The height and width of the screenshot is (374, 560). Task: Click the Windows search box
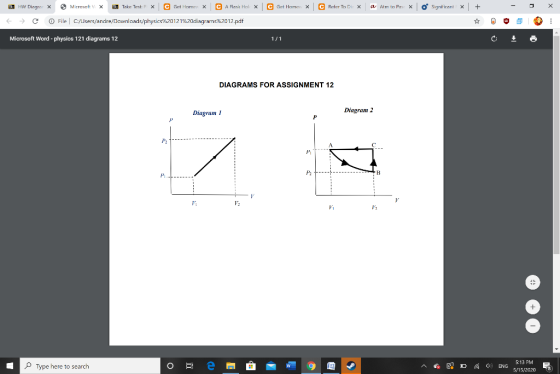coord(90,366)
